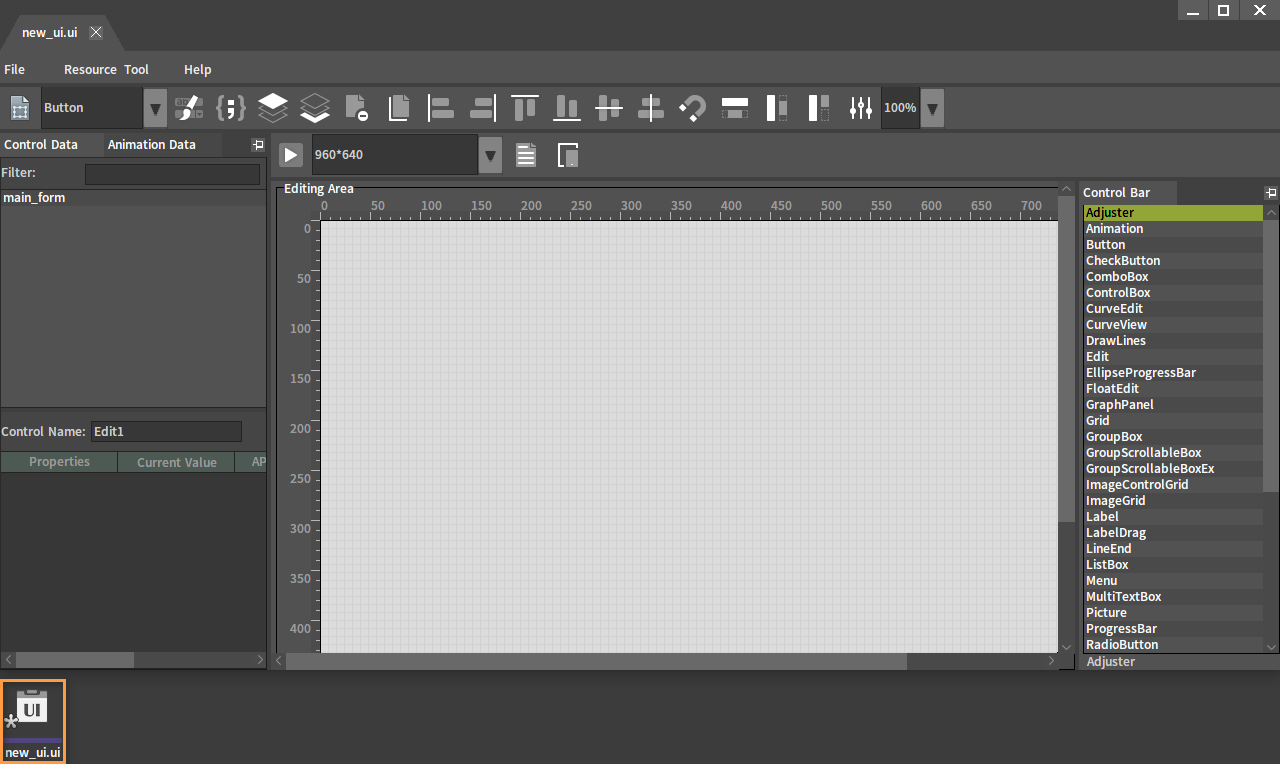Align selected controls to the top
1280x764 pixels.
click(x=525, y=108)
